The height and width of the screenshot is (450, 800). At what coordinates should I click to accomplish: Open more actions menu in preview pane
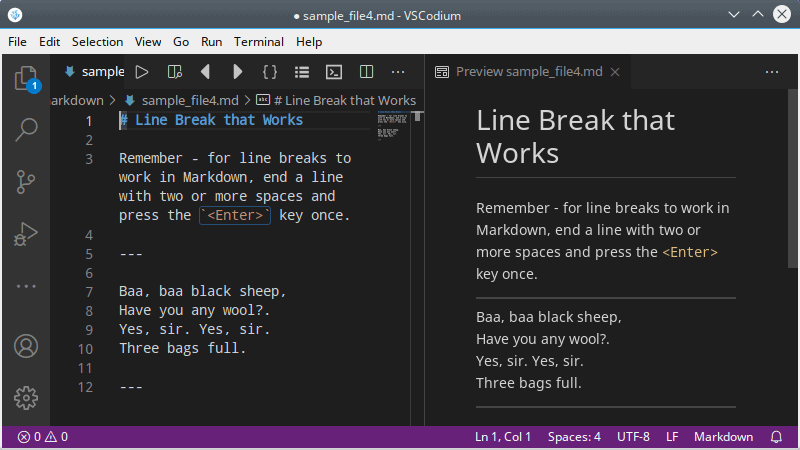pos(771,72)
